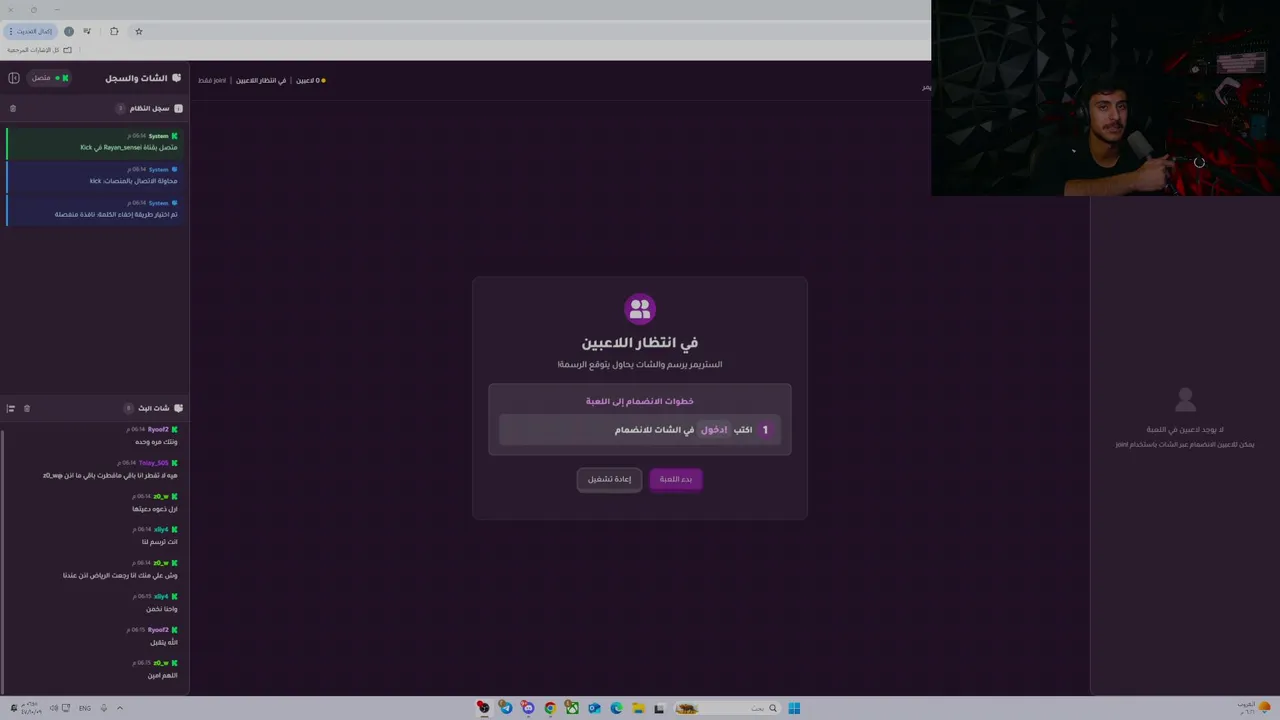The image size is (1280, 720).
Task: Select the kick platforms connection attempt log
Action: [x=96, y=176]
